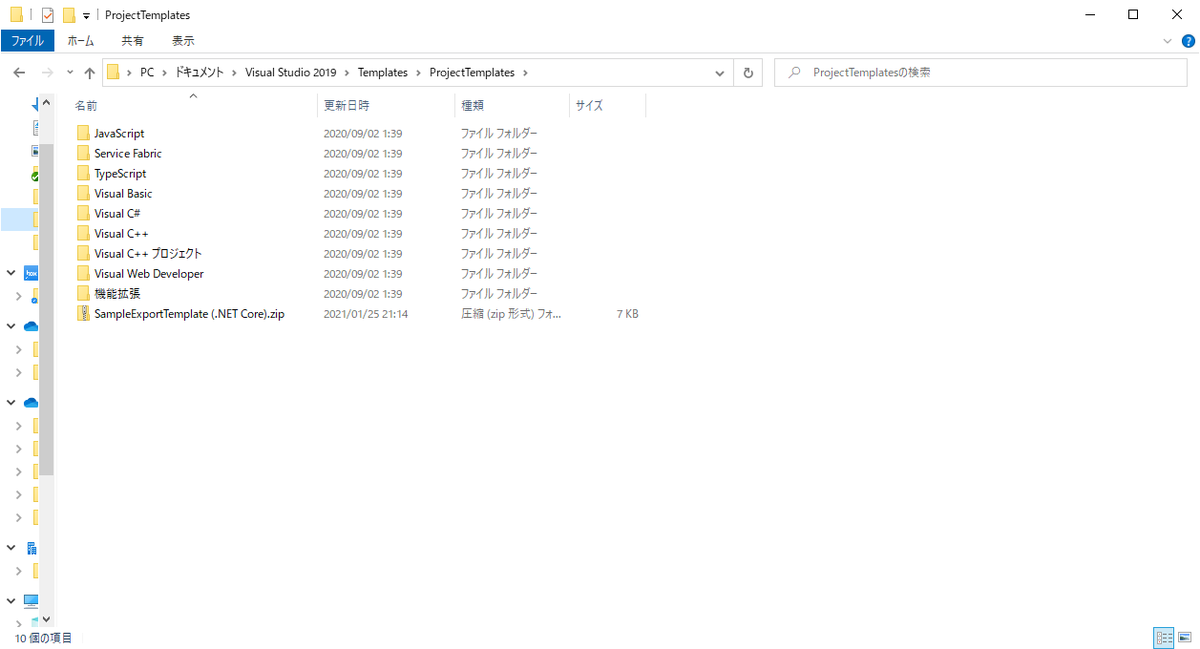The image size is (1200, 649).
Task: Click the search magnifier icon
Action: (x=794, y=72)
